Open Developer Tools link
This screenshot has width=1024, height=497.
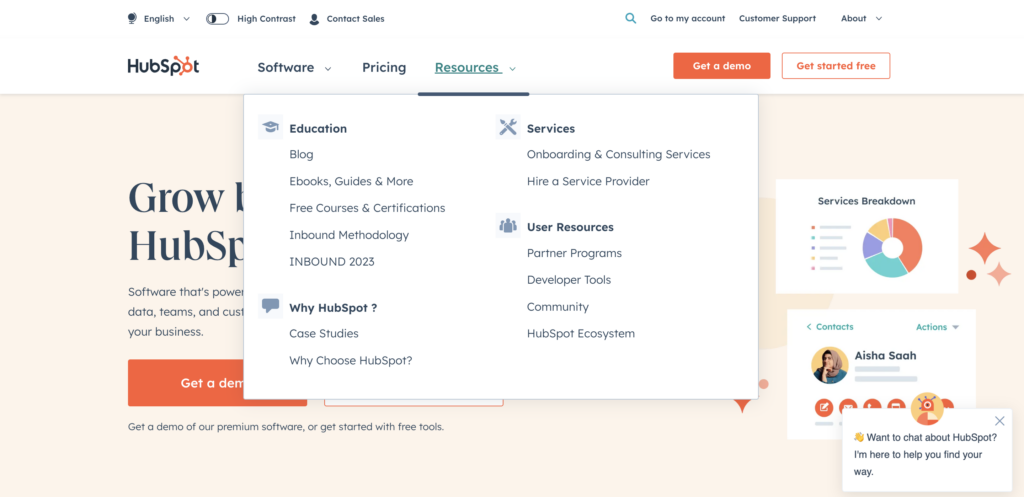pos(569,280)
